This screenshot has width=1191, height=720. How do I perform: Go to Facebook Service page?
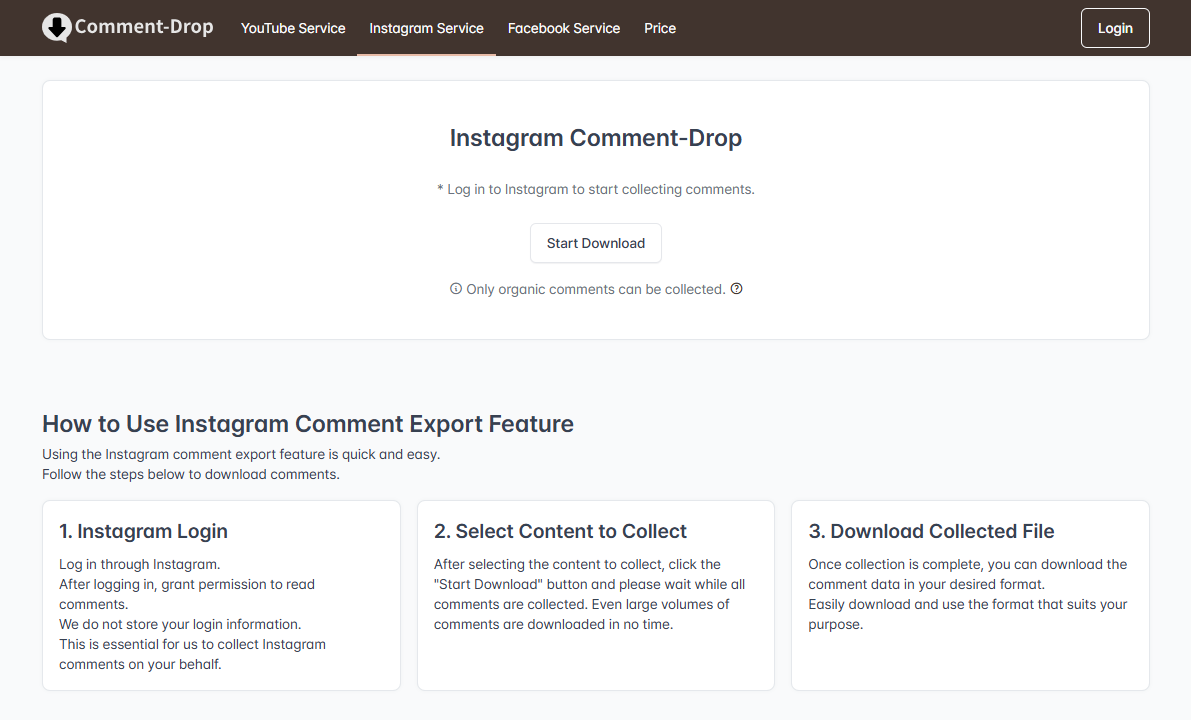click(564, 28)
